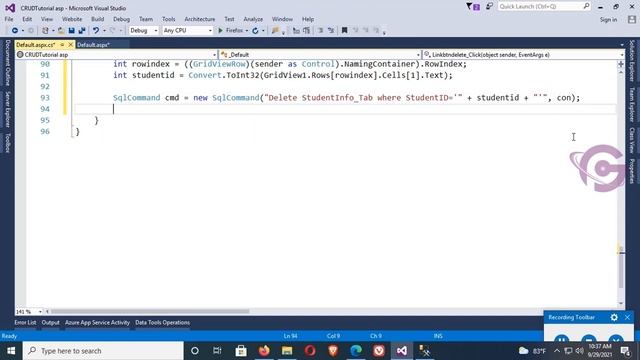The image size is (640, 360).
Task: Open File Explorer from the taskbar
Action: point(287,351)
